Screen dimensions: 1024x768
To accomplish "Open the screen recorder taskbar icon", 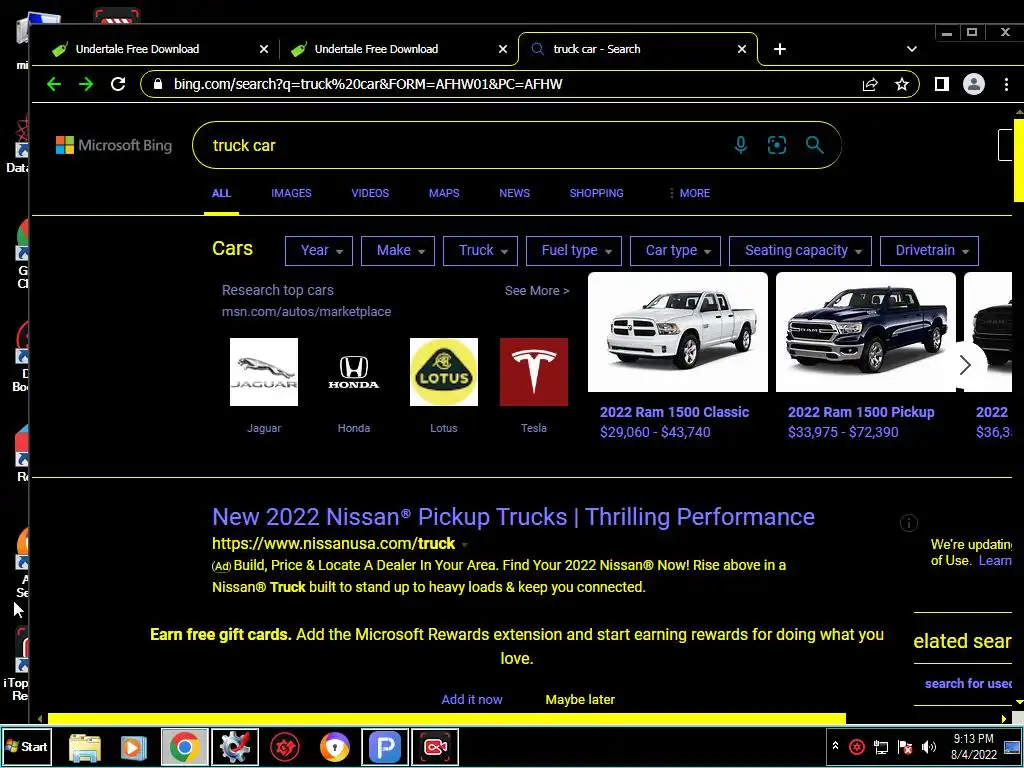I will tap(435, 746).
